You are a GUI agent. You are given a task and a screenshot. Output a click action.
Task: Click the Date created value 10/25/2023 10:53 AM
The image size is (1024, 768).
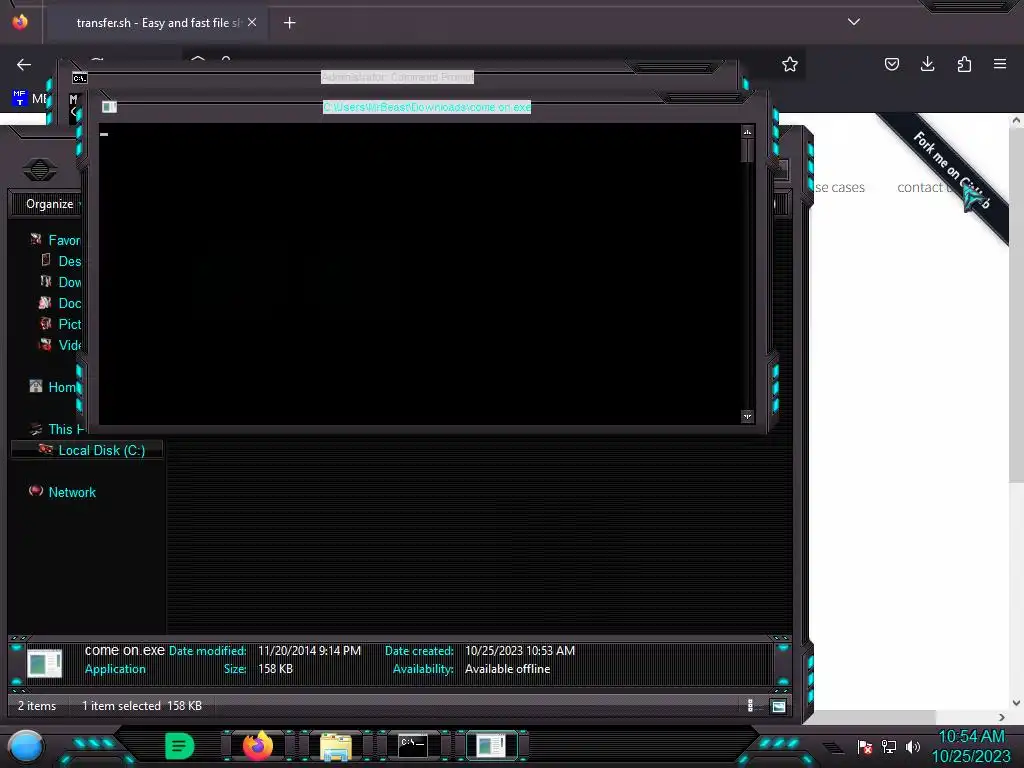coord(520,650)
